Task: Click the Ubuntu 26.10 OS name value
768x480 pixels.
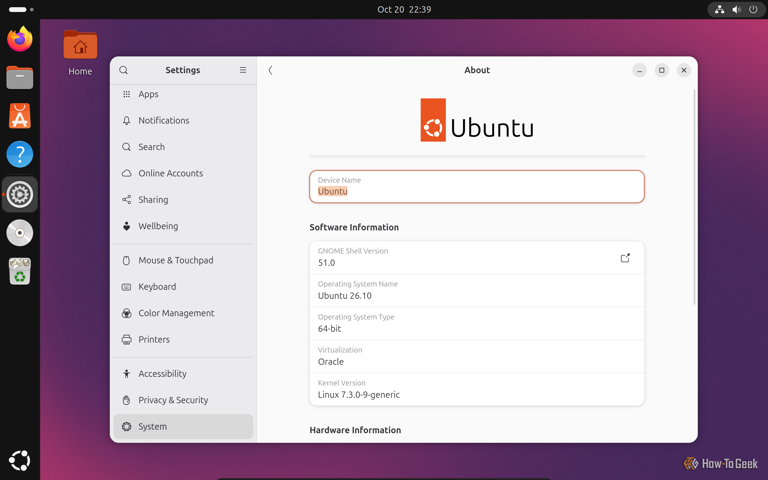Action: tap(345, 296)
